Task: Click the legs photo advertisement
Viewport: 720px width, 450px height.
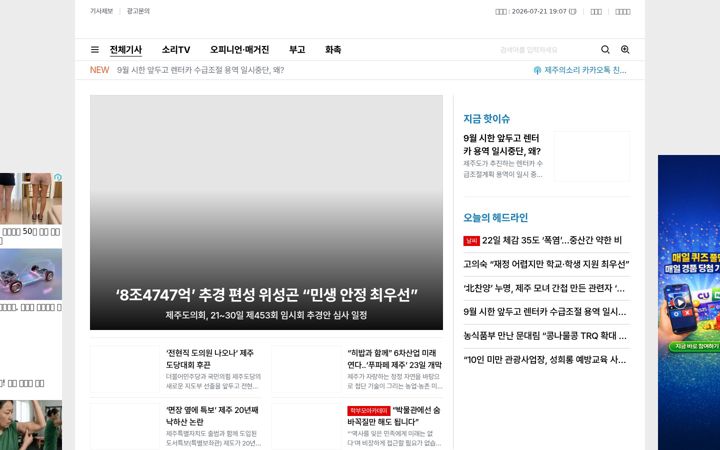Action: click(x=31, y=198)
